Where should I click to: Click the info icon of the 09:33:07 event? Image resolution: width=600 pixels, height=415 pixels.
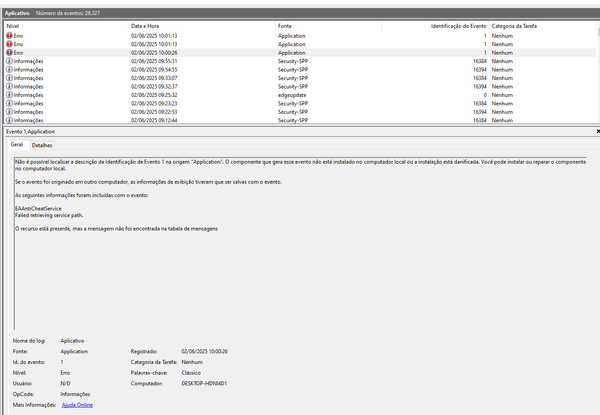pos(10,78)
